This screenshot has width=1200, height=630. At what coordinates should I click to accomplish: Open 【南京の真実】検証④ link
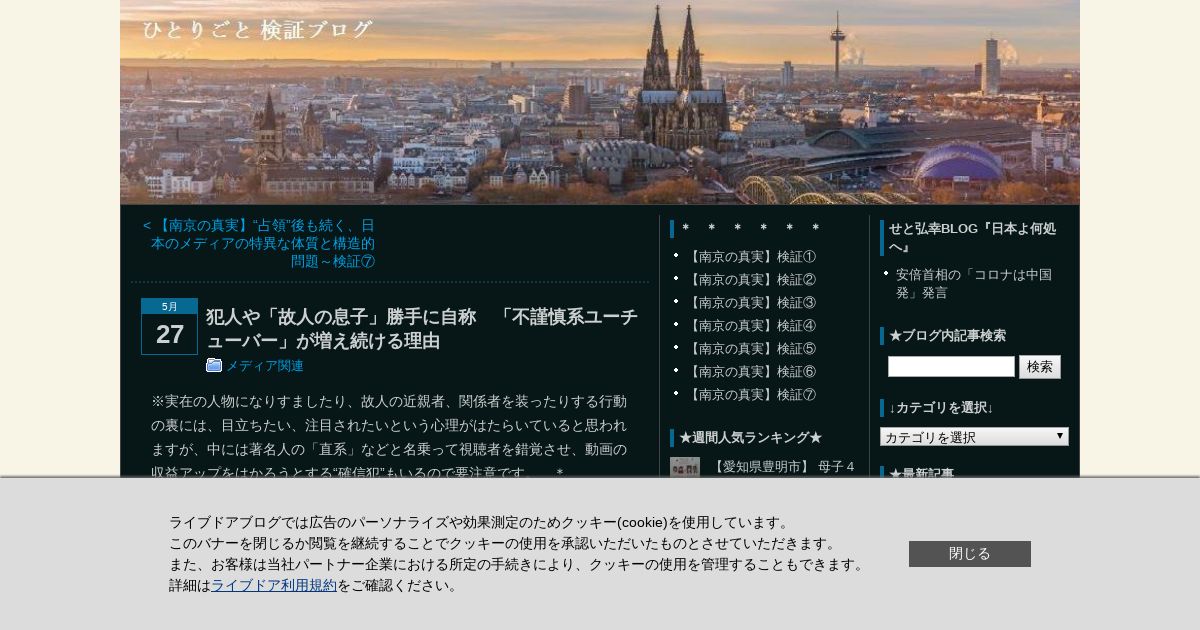pyautogui.click(x=750, y=325)
